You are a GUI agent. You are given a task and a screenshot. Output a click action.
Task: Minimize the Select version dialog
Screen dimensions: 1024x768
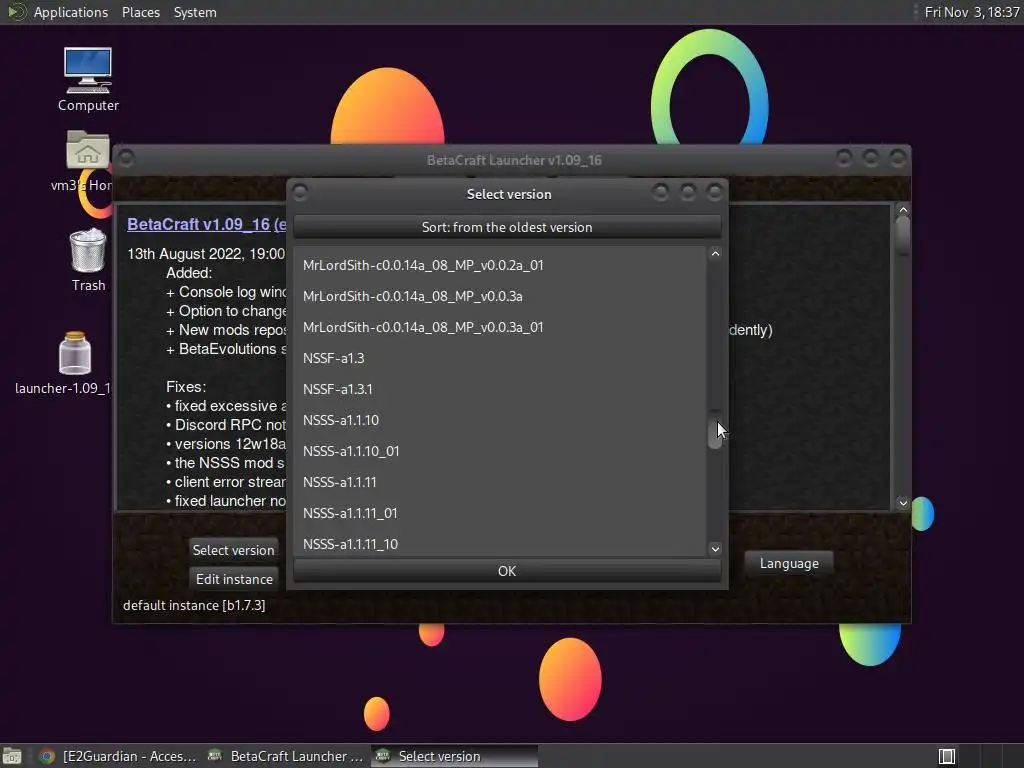[x=660, y=192]
